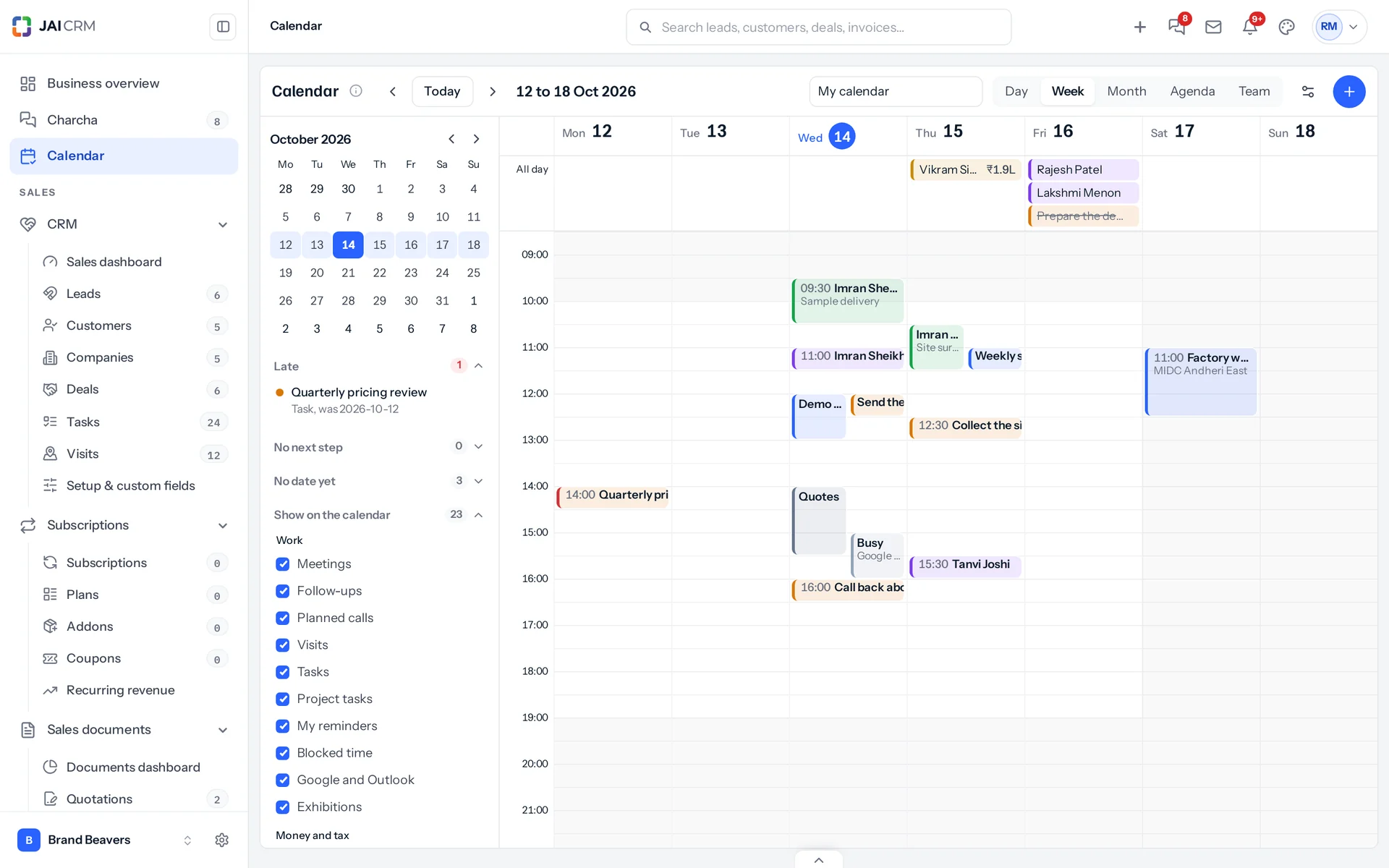Click the quick add plus icon in top bar
1389x868 pixels.
(x=1140, y=27)
